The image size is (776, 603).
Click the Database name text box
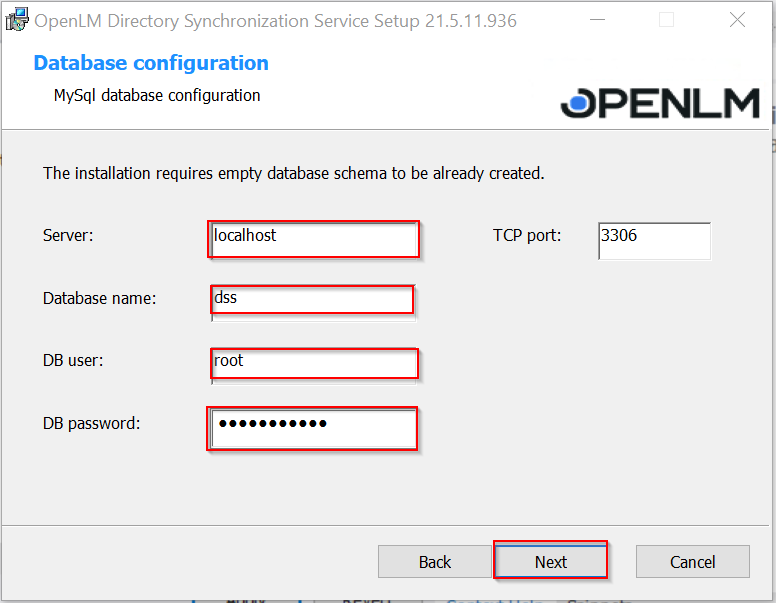coord(312,300)
